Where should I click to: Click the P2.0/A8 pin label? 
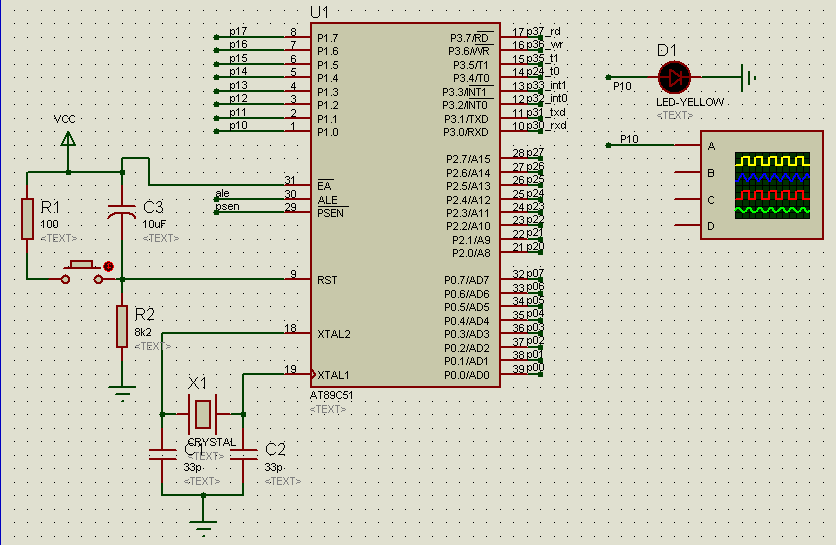click(471, 253)
